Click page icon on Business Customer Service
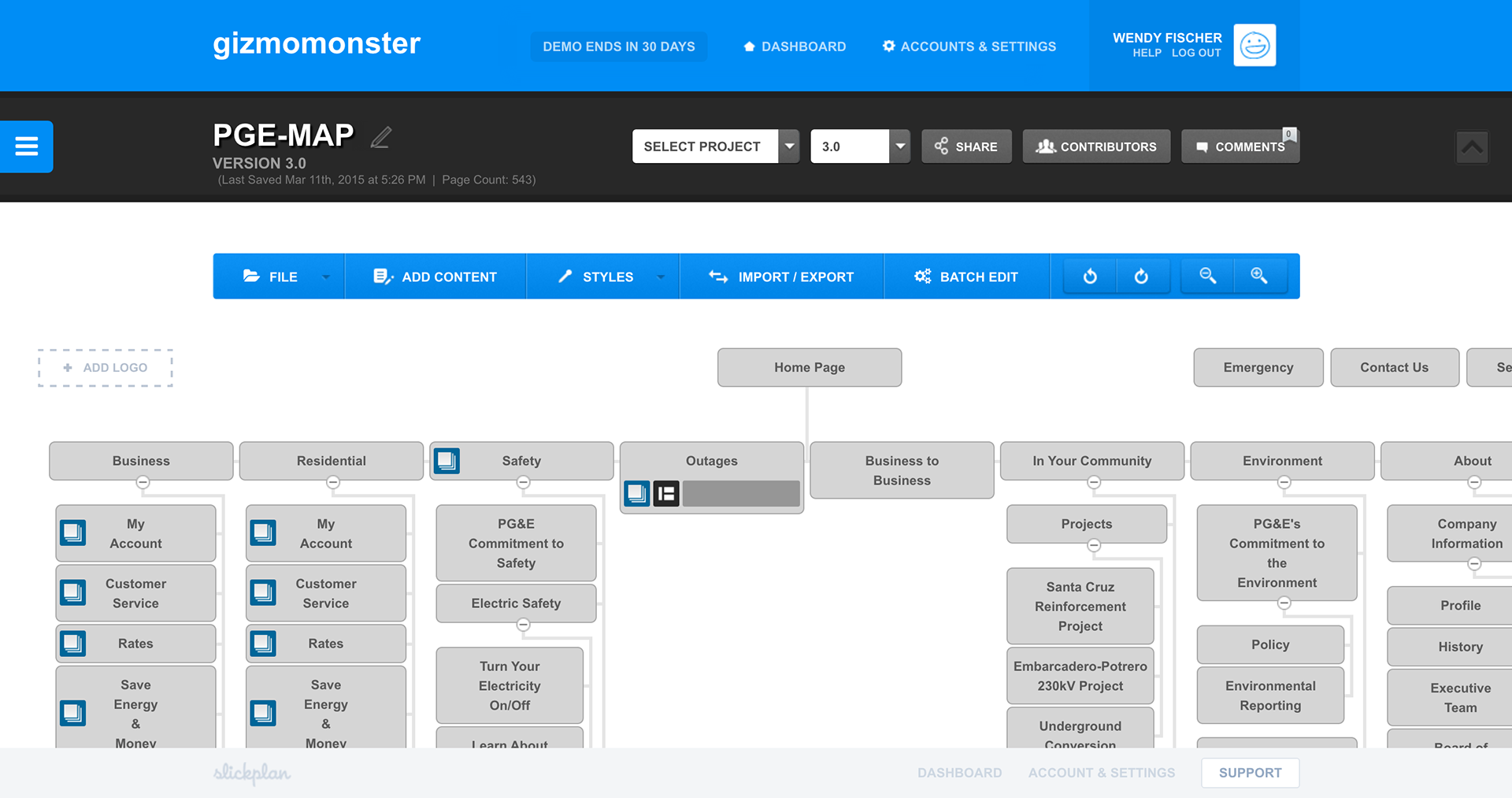 point(73,592)
